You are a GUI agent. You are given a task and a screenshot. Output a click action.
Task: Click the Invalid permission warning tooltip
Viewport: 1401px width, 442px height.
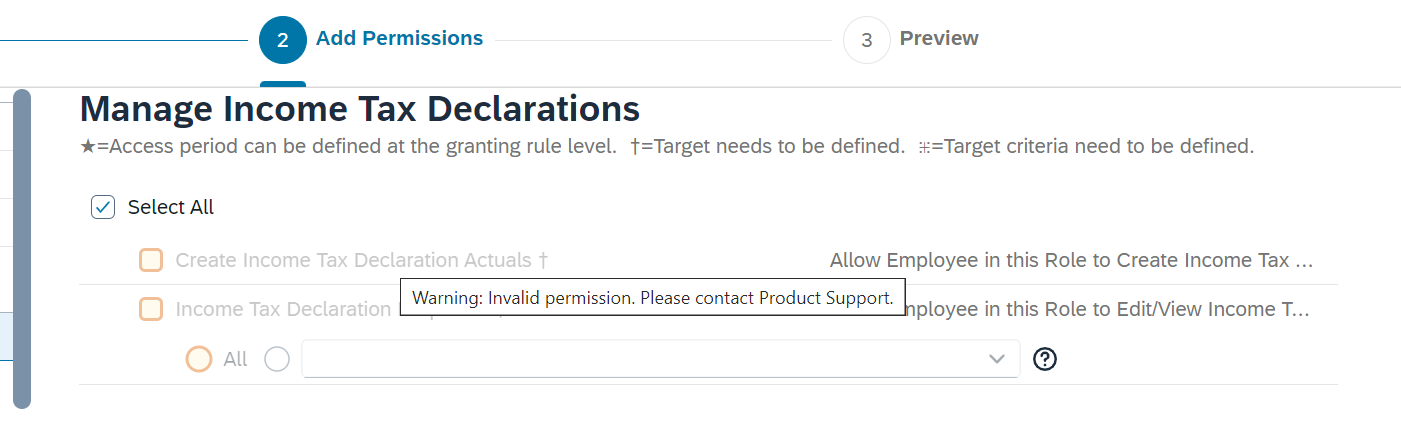[x=653, y=298]
